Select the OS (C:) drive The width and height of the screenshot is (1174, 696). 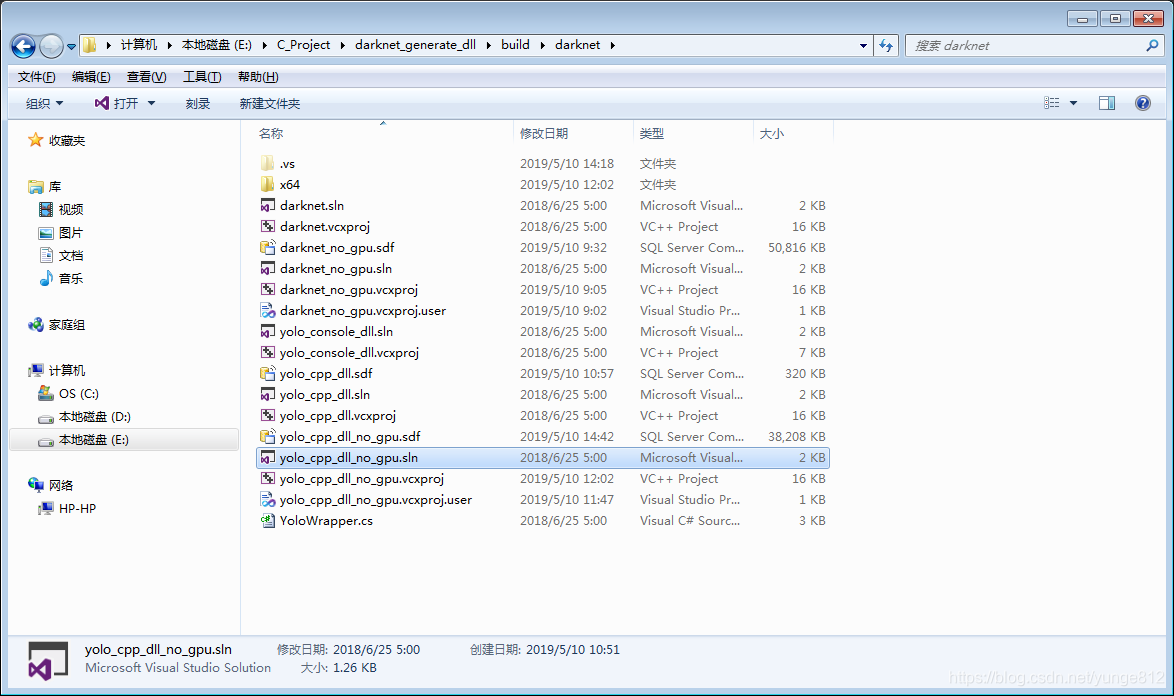79,394
